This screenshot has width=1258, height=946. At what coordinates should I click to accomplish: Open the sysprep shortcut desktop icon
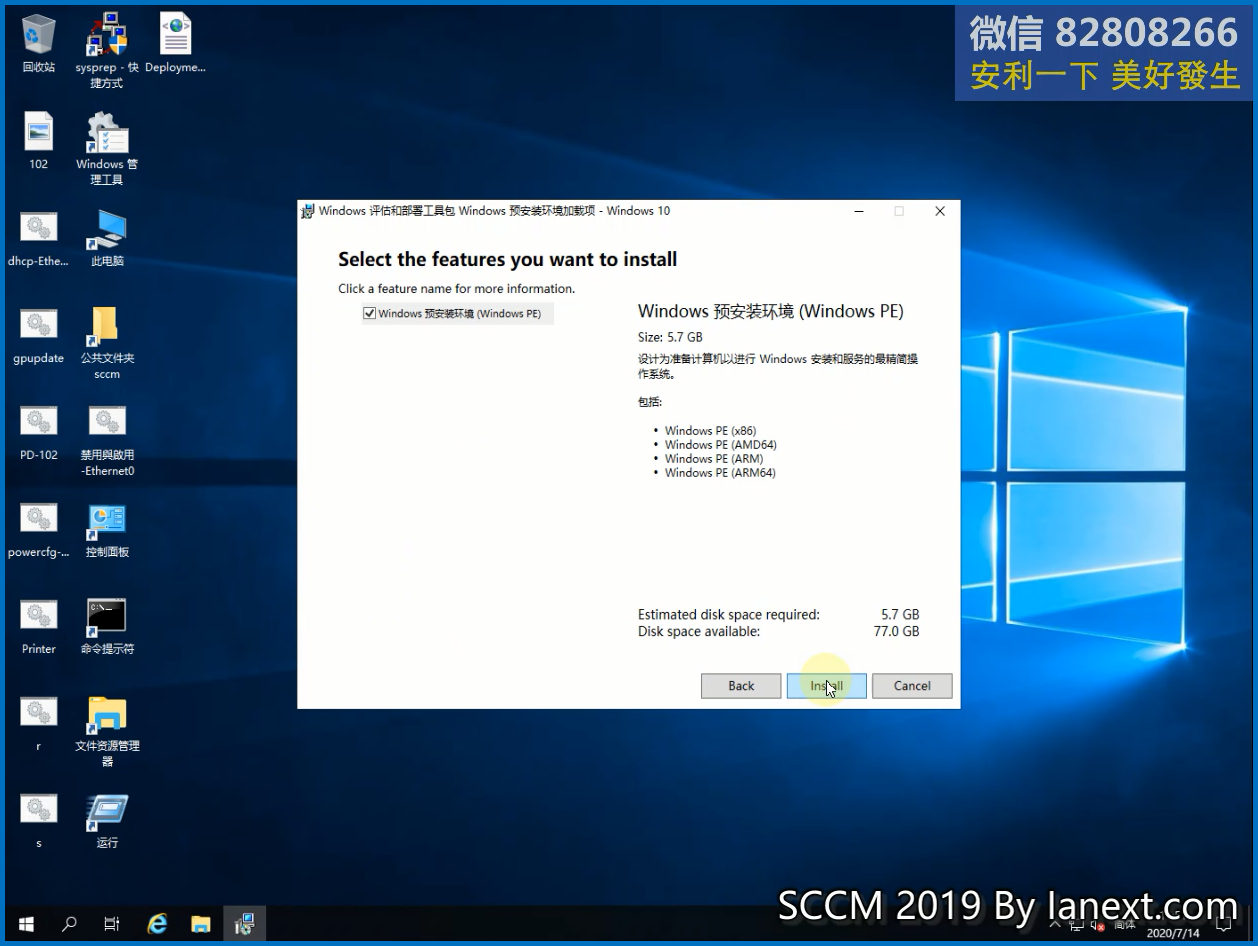(107, 52)
